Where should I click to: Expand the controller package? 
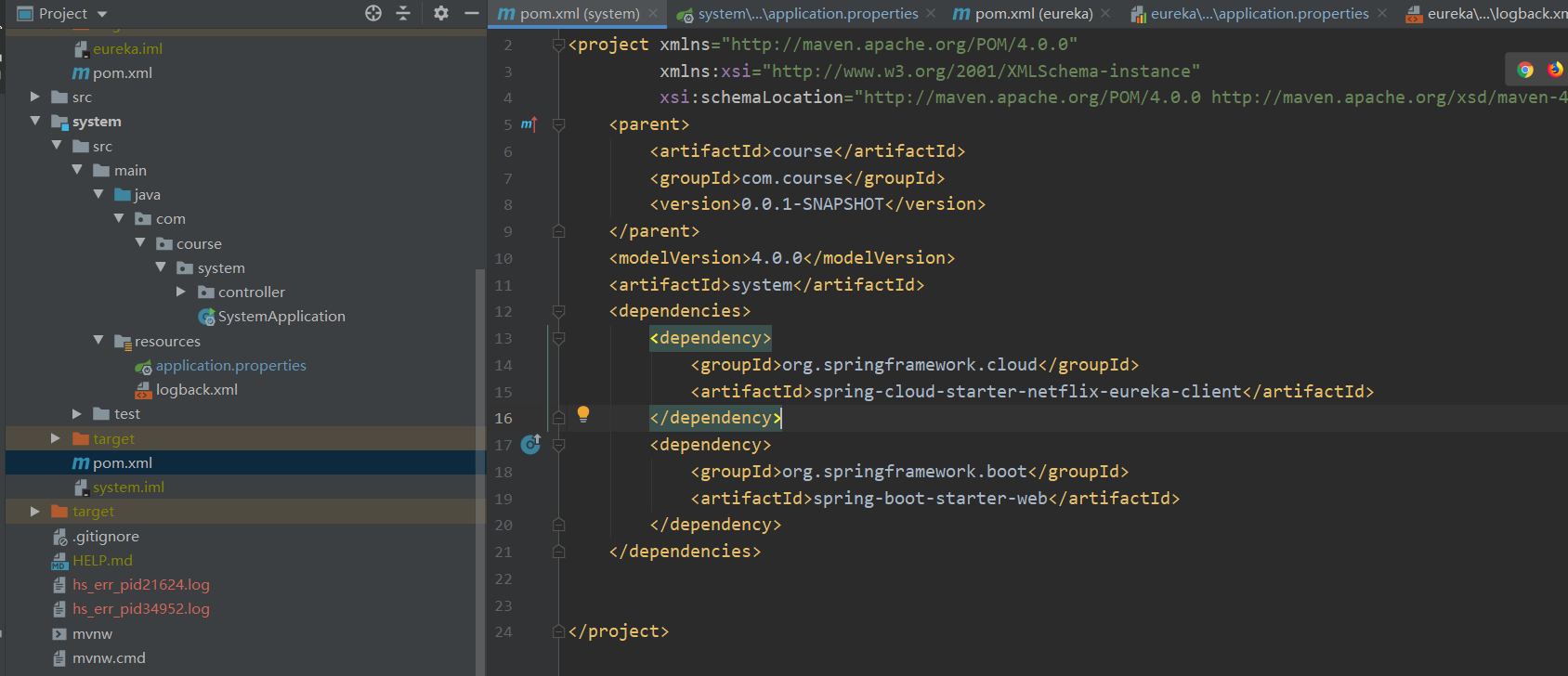point(181,292)
